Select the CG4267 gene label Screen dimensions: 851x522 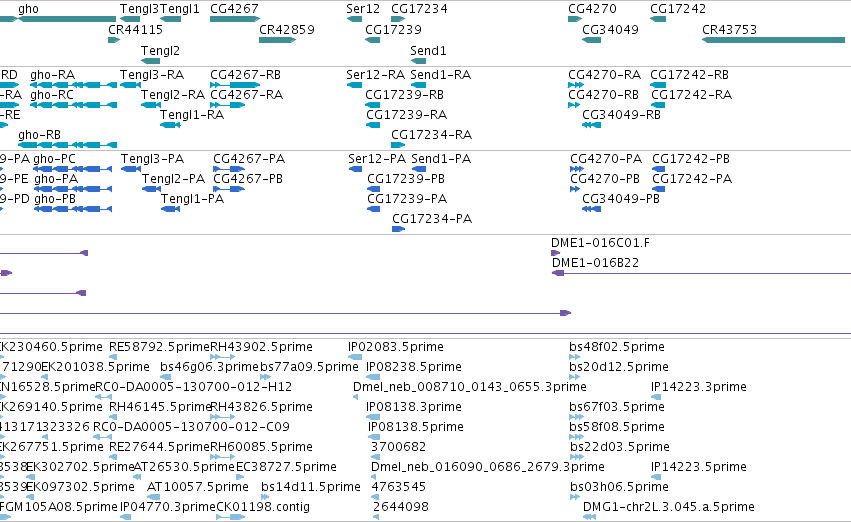(x=234, y=9)
